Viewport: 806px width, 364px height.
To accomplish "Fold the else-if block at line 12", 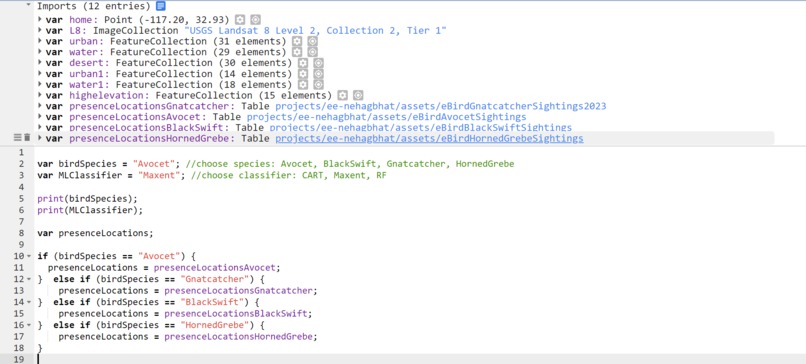I will pyautogui.click(x=29, y=279).
